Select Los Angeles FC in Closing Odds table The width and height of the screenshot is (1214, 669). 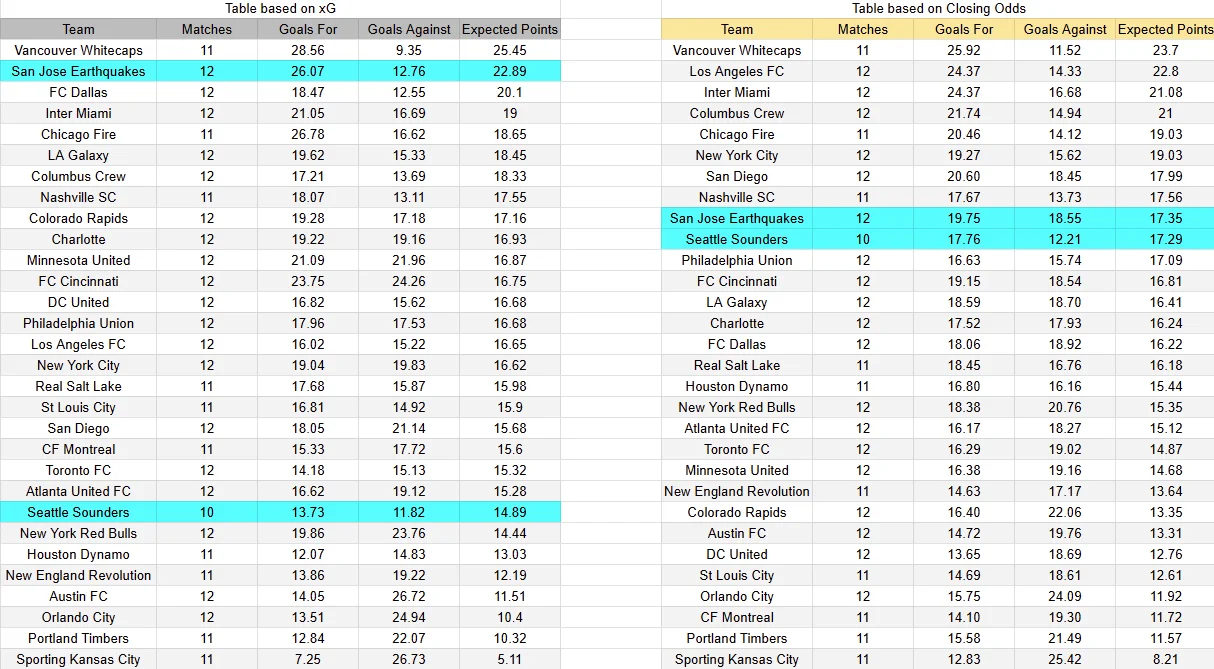pos(737,71)
